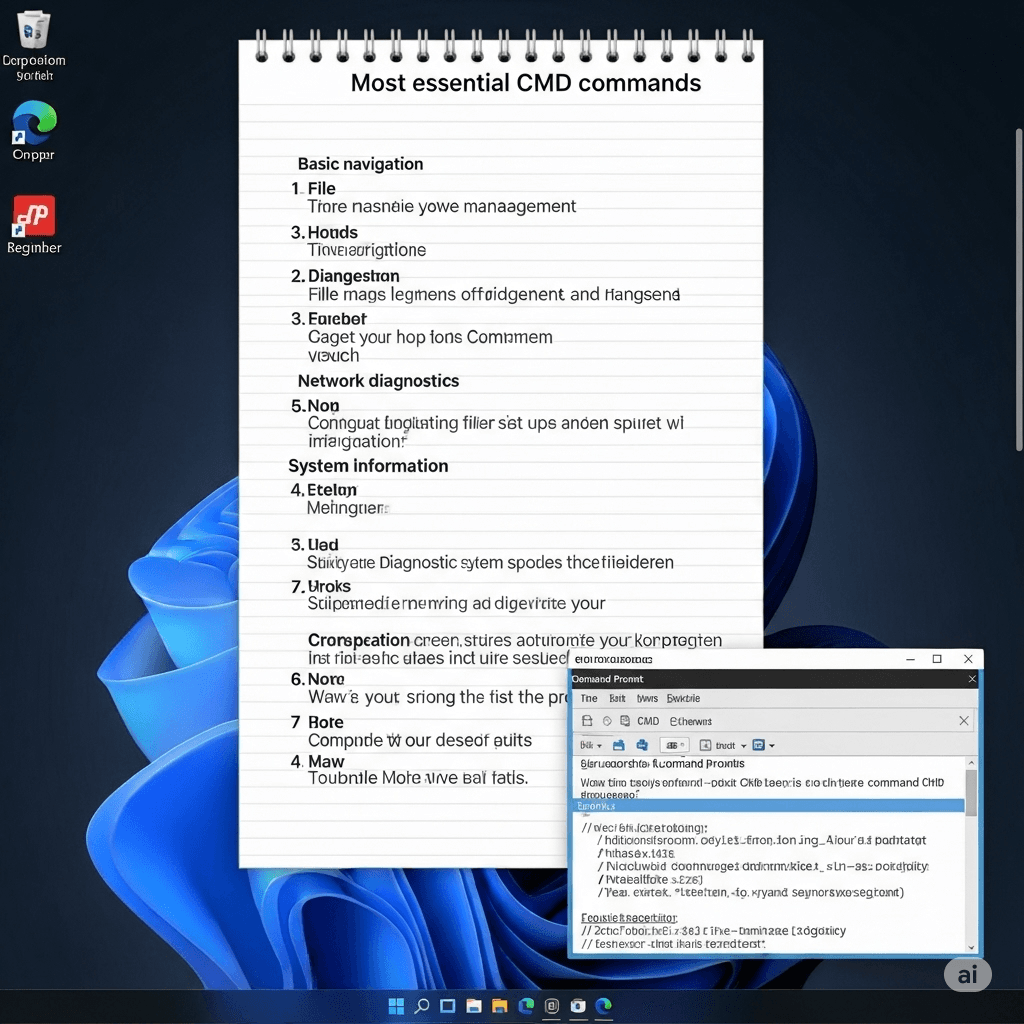Open the Recycle Bin desktop icon

33,31
